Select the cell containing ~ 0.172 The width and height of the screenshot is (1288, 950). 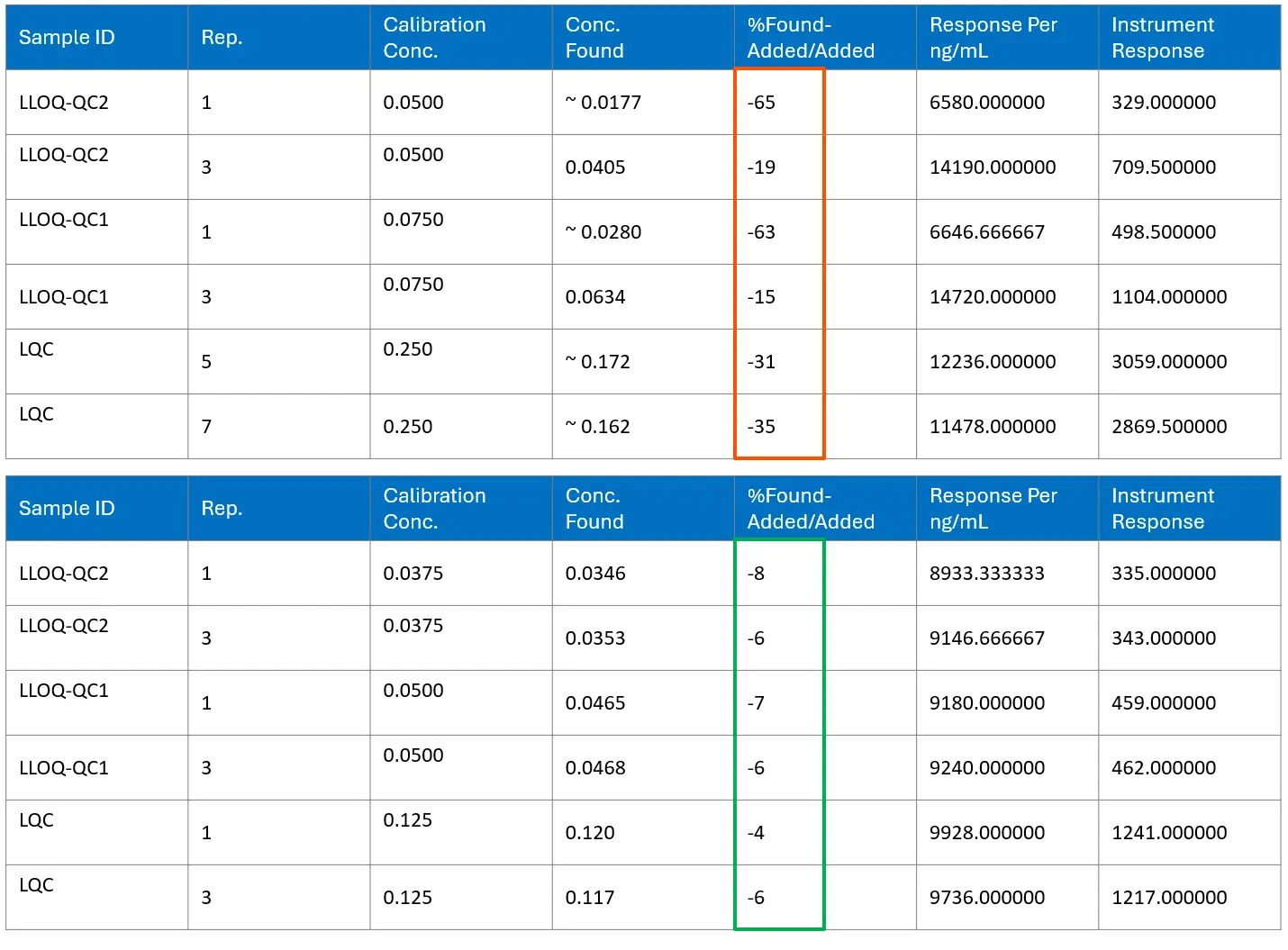point(598,362)
